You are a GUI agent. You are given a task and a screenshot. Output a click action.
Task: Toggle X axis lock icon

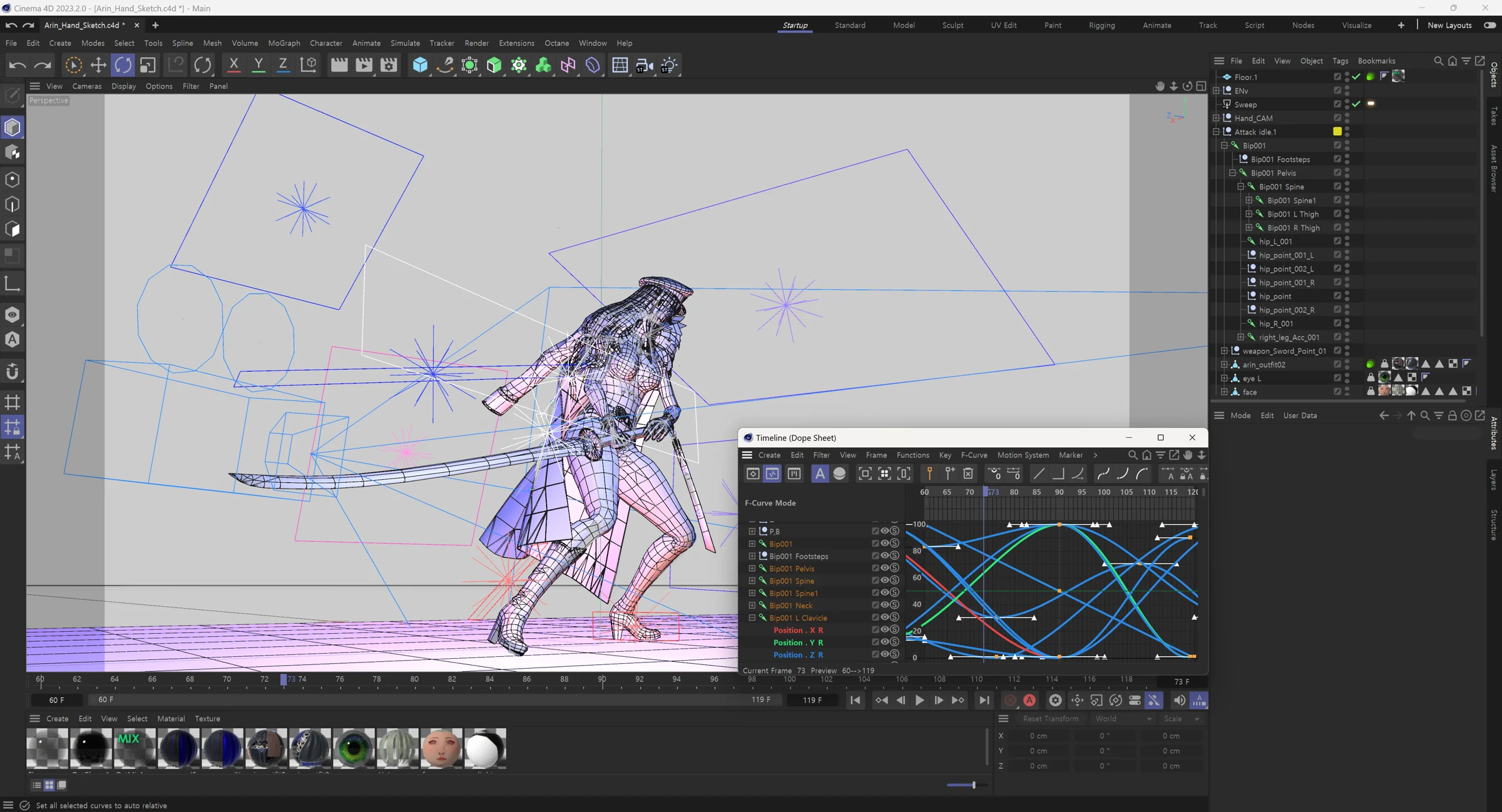point(233,65)
